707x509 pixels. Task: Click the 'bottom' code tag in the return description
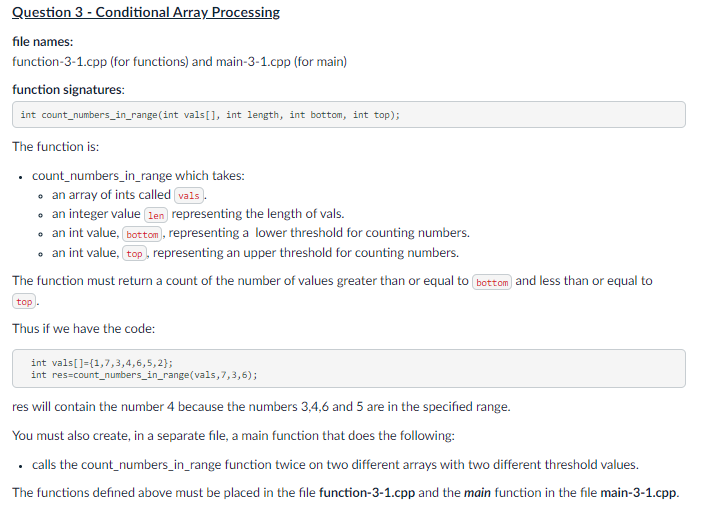tap(492, 283)
